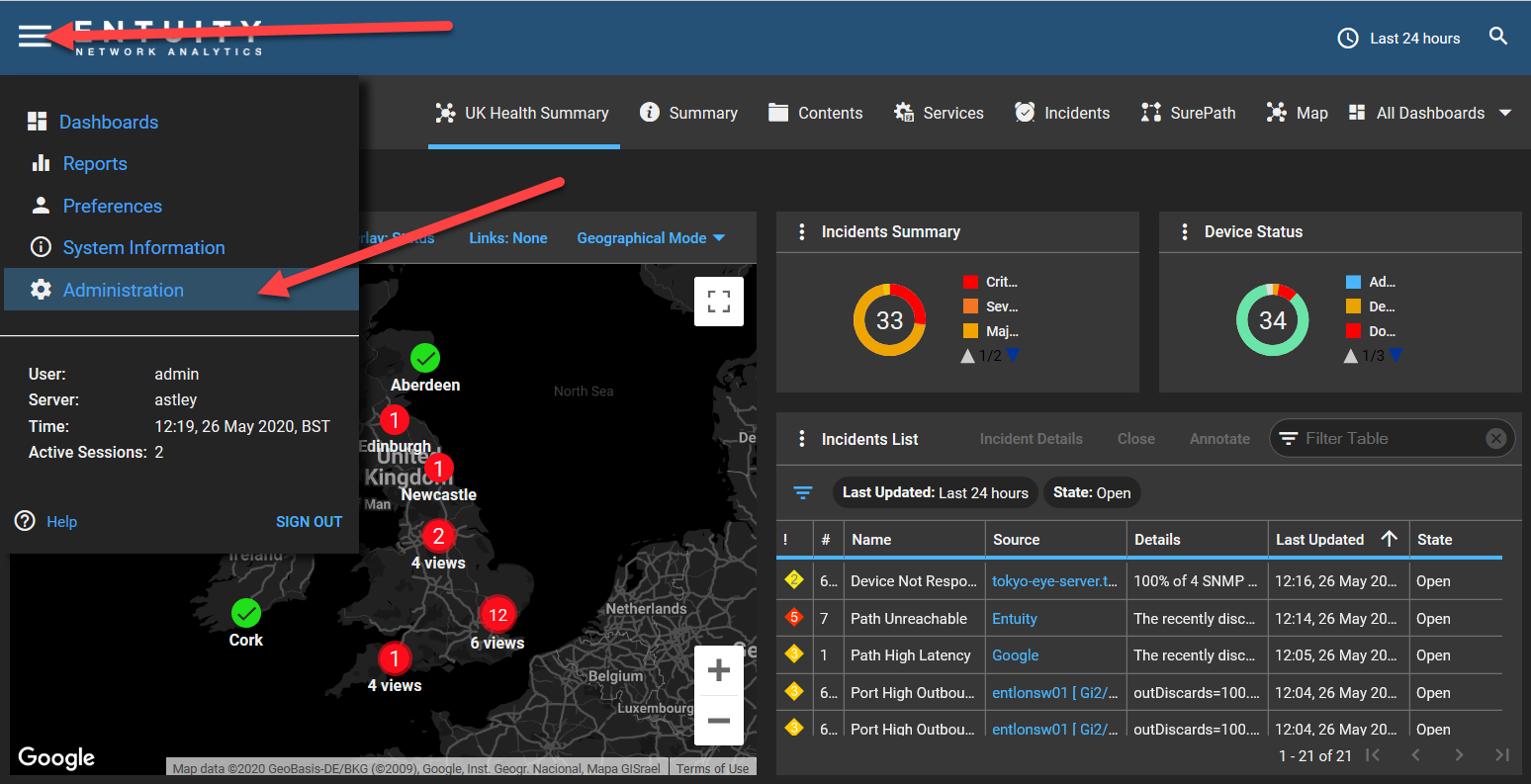Click the orange Severe legend swatch
Viewport: 1531px width, 784px height.
[x=970, y=306]
